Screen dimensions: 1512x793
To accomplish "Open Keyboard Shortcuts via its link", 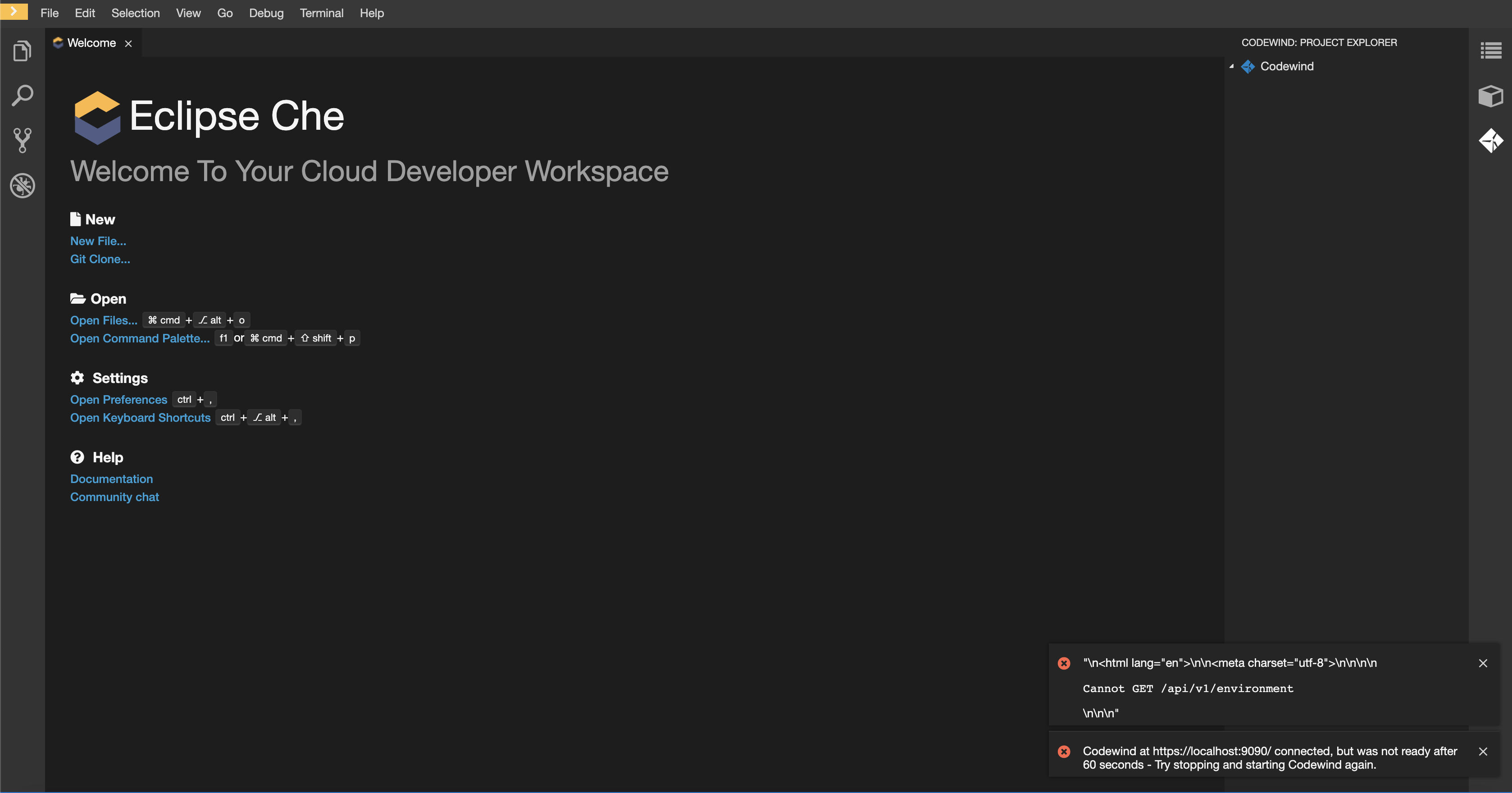I will point(140,417).
